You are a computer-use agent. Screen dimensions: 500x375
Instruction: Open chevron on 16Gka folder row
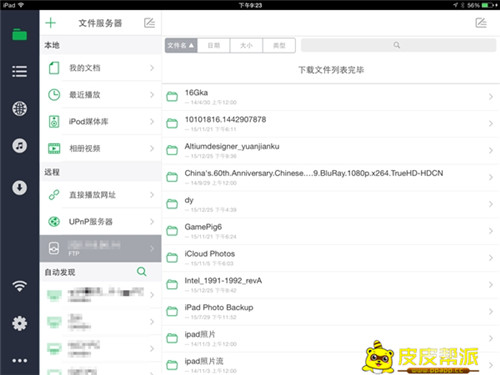491,97
